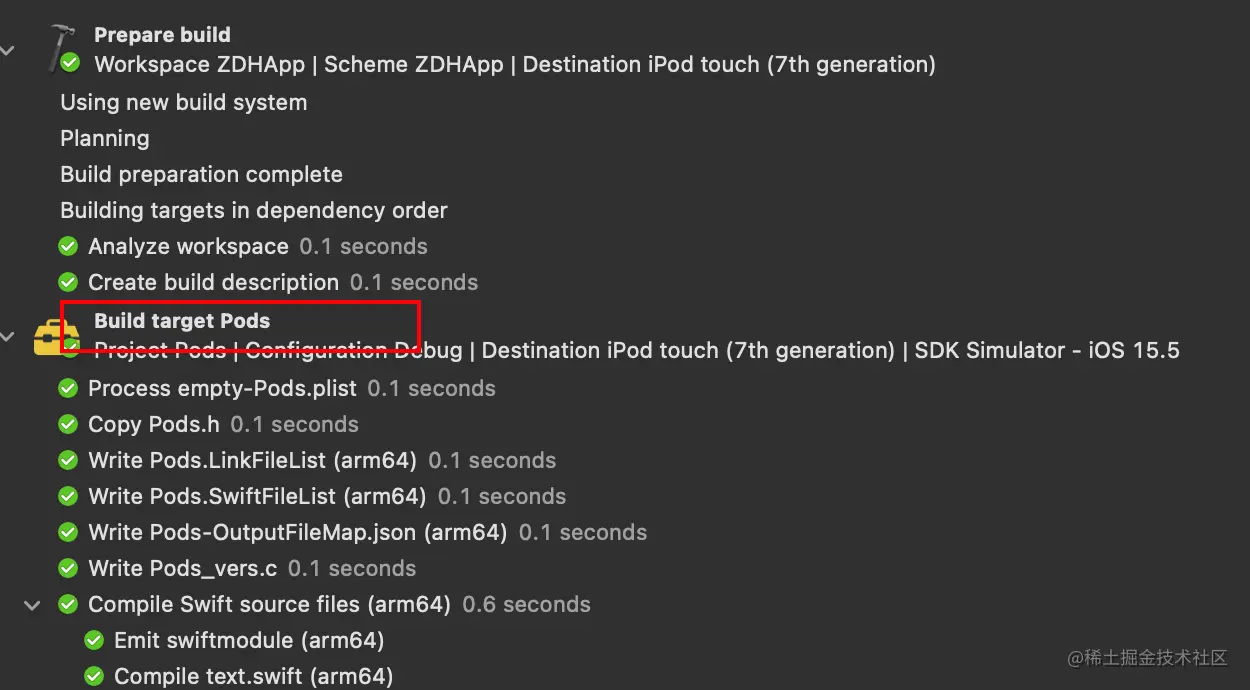Click Building targets in dependency order line

coord(254,210)
